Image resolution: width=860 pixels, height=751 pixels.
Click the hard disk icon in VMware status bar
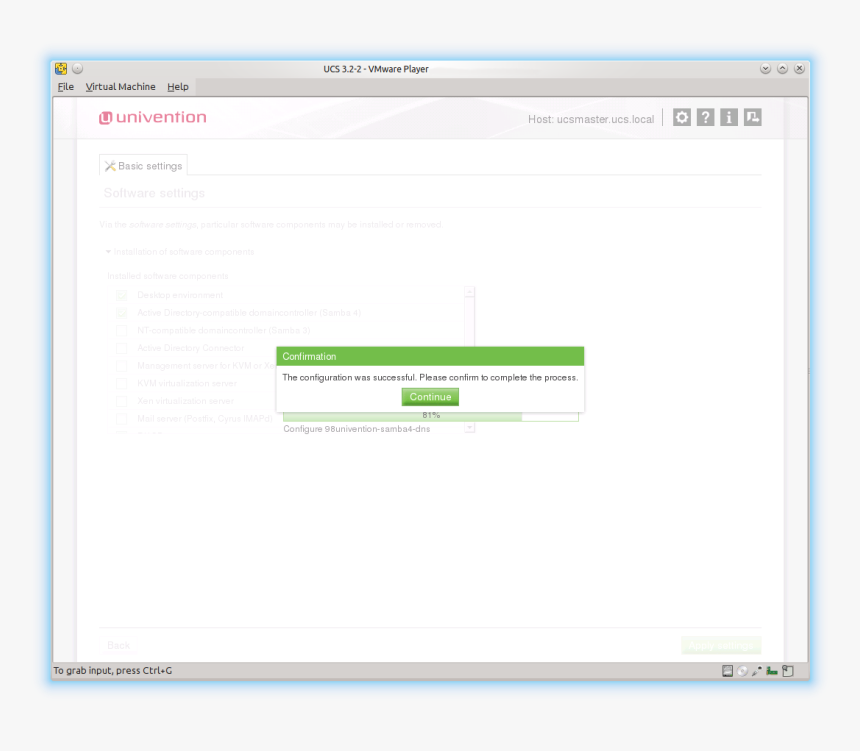pyautogui.click(x=727, y=670)
